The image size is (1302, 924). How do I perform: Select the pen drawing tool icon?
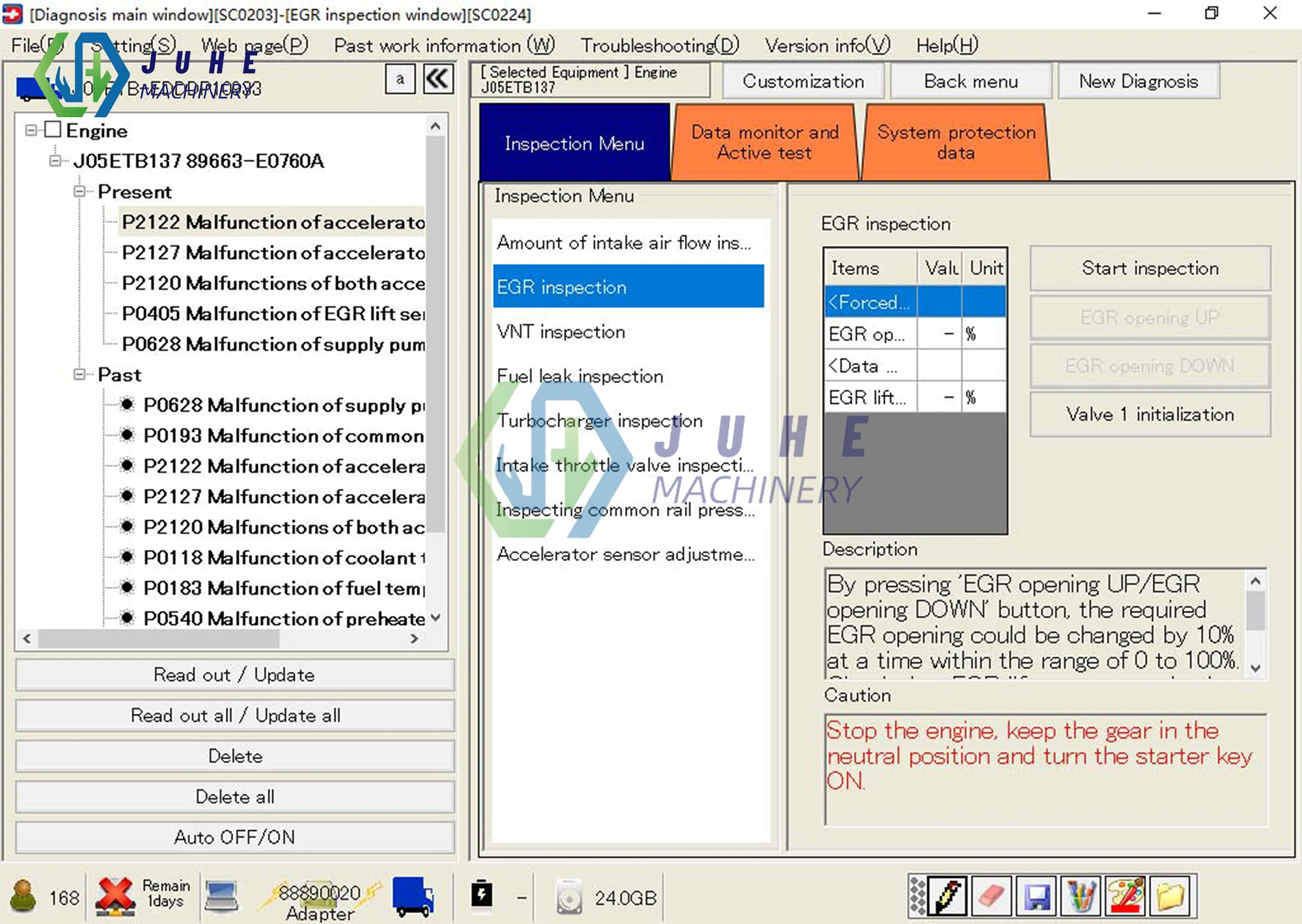(x=949, y=897)
